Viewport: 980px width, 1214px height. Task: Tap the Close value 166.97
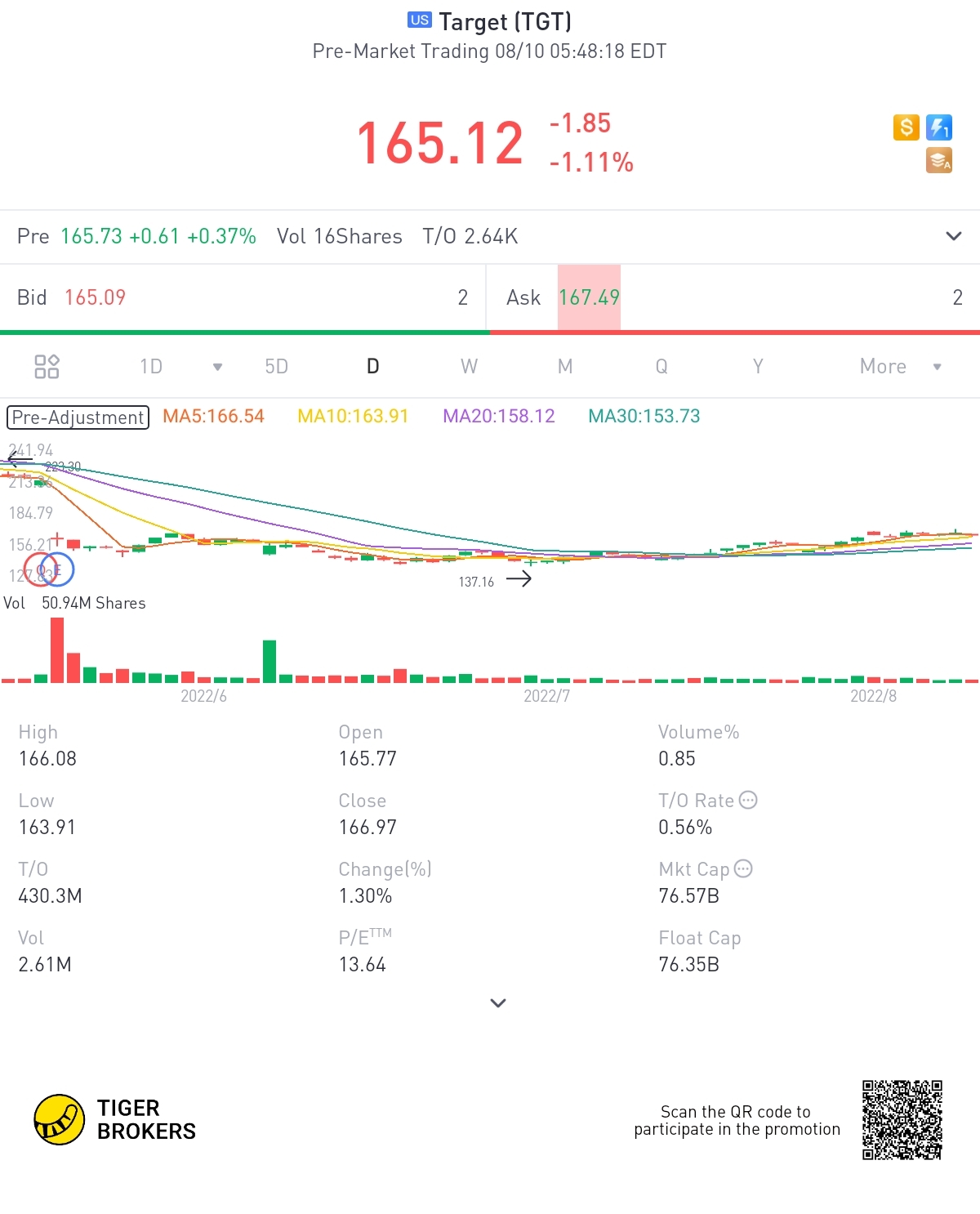[367, 828]
